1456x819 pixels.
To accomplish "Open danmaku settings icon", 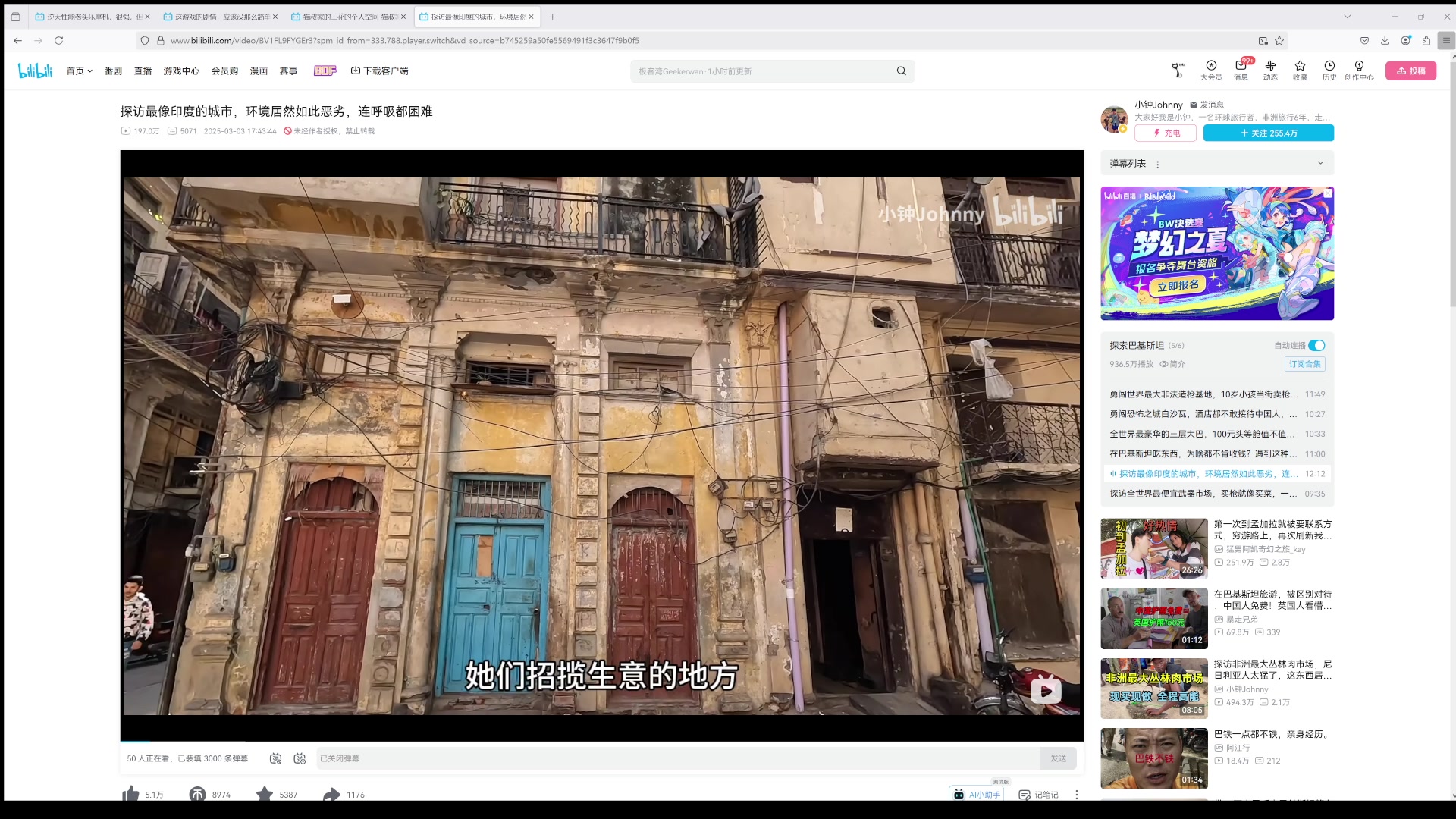I will [300, 758].
